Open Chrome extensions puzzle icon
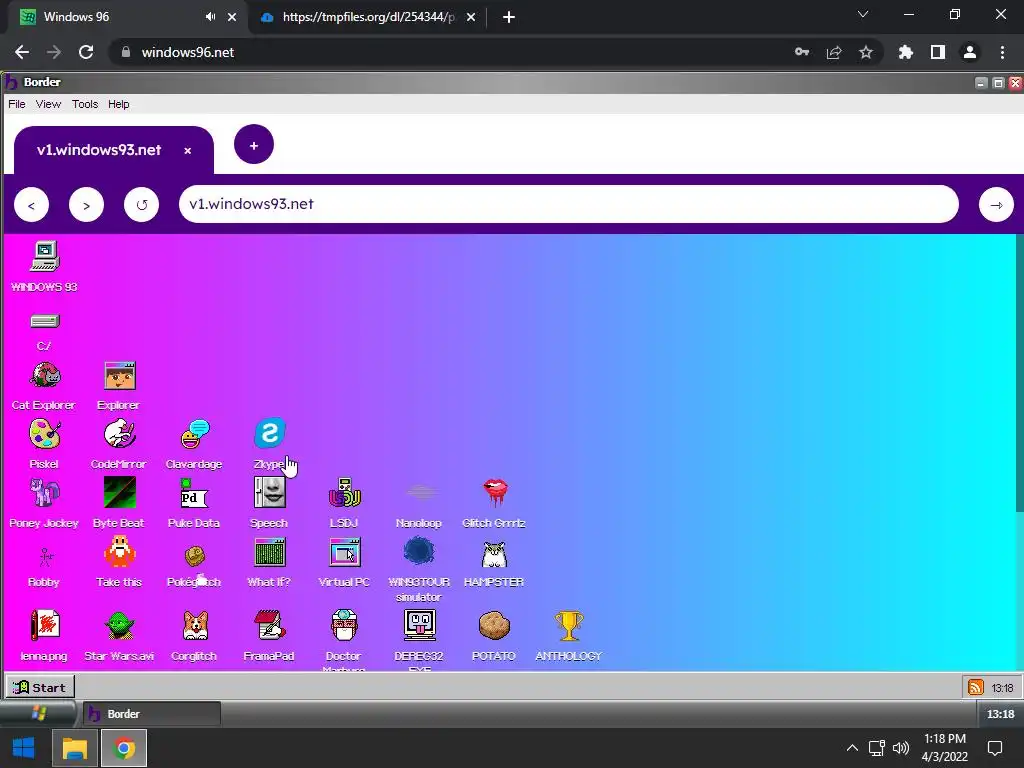The image size is (1024, 768). (905, 52)
